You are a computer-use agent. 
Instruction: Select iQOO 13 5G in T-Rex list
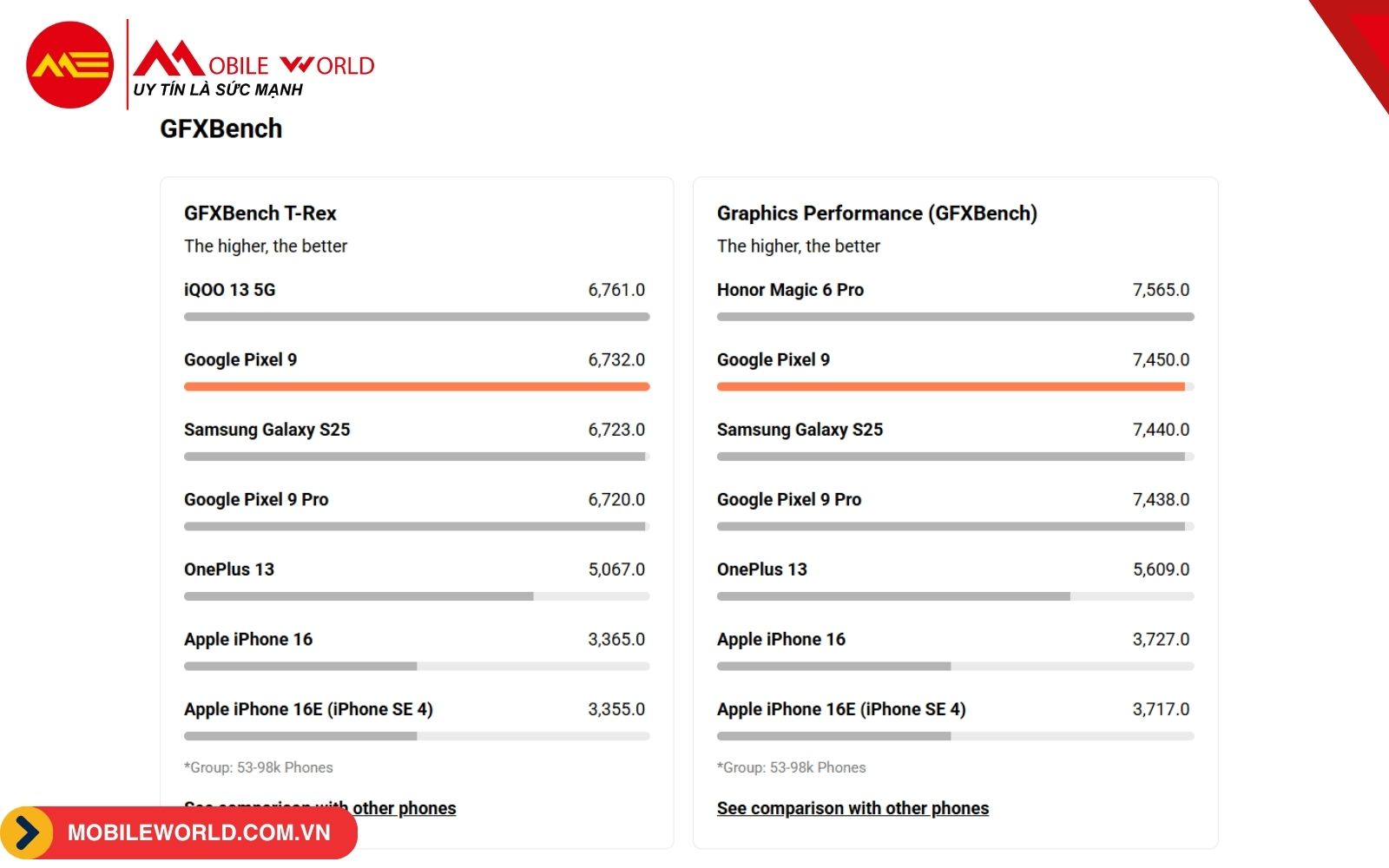[229, 290]
